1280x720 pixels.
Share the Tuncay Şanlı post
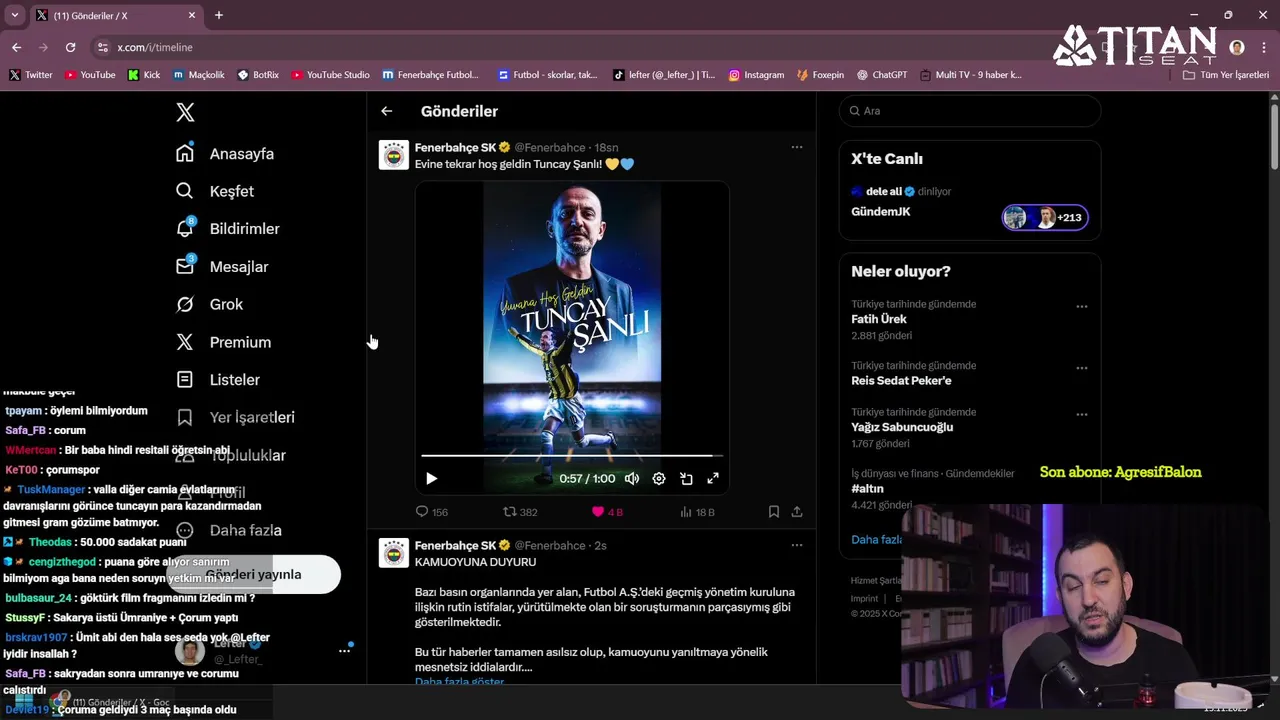(797, 512)
